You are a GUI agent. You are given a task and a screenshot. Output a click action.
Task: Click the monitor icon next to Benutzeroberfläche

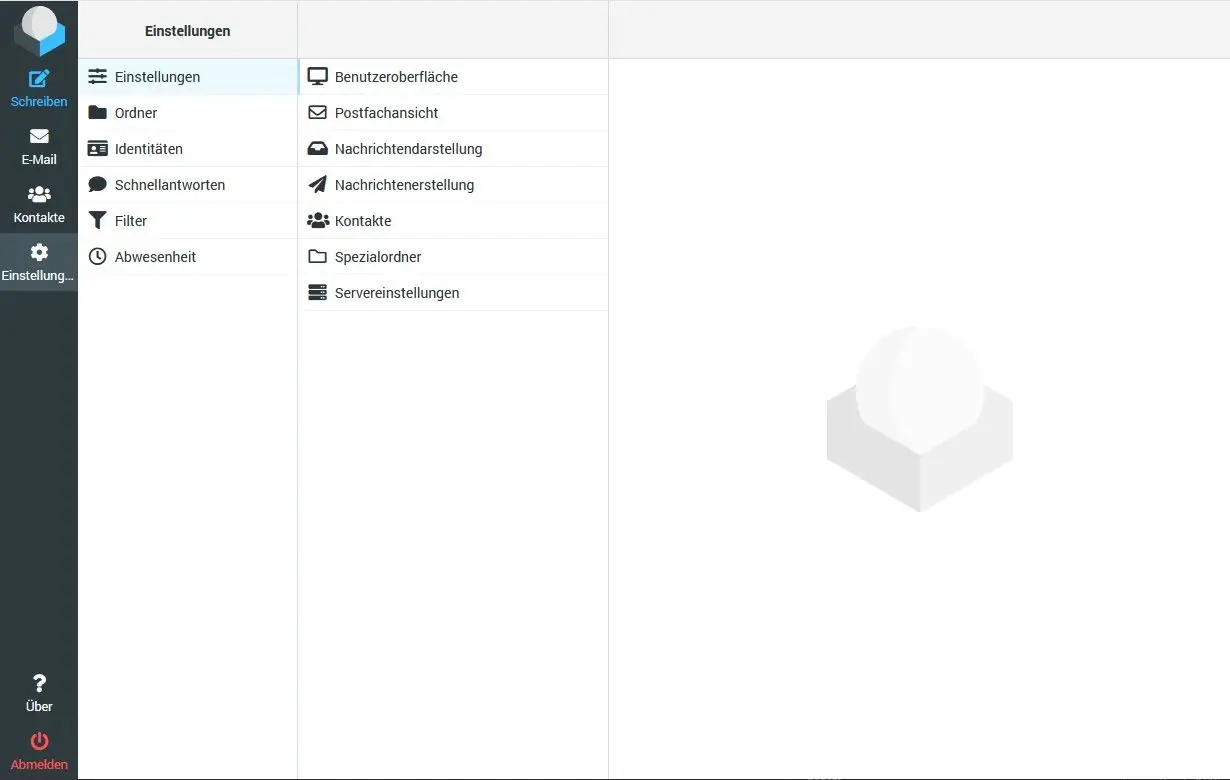(x=318, y=77)
